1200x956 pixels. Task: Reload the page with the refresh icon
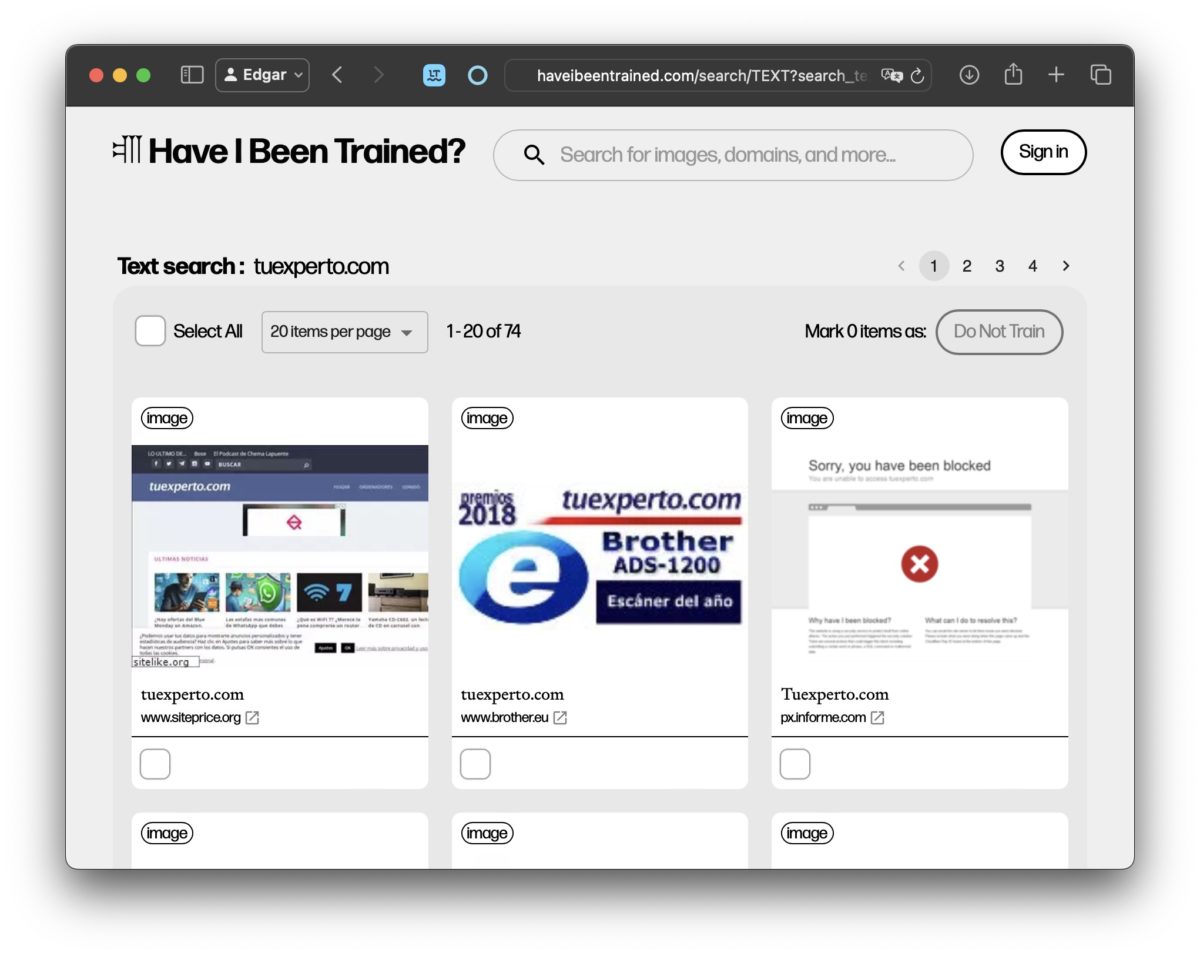918,75
